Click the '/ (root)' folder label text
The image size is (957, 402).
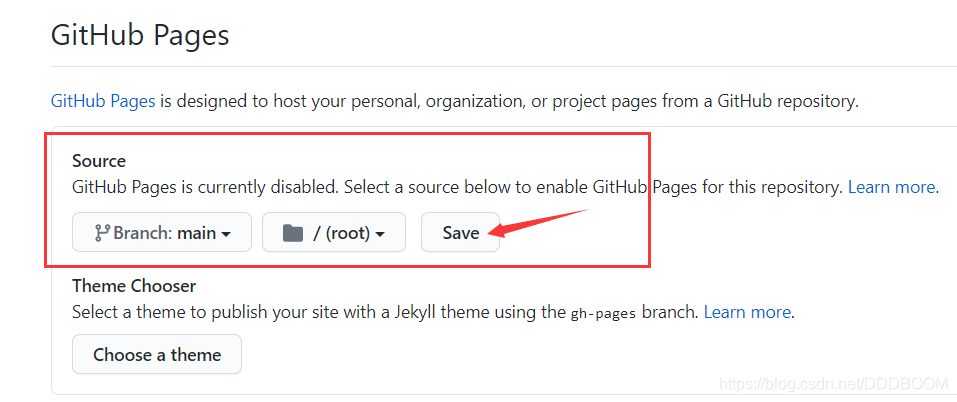pyautogui.click(x=342, y=233)
